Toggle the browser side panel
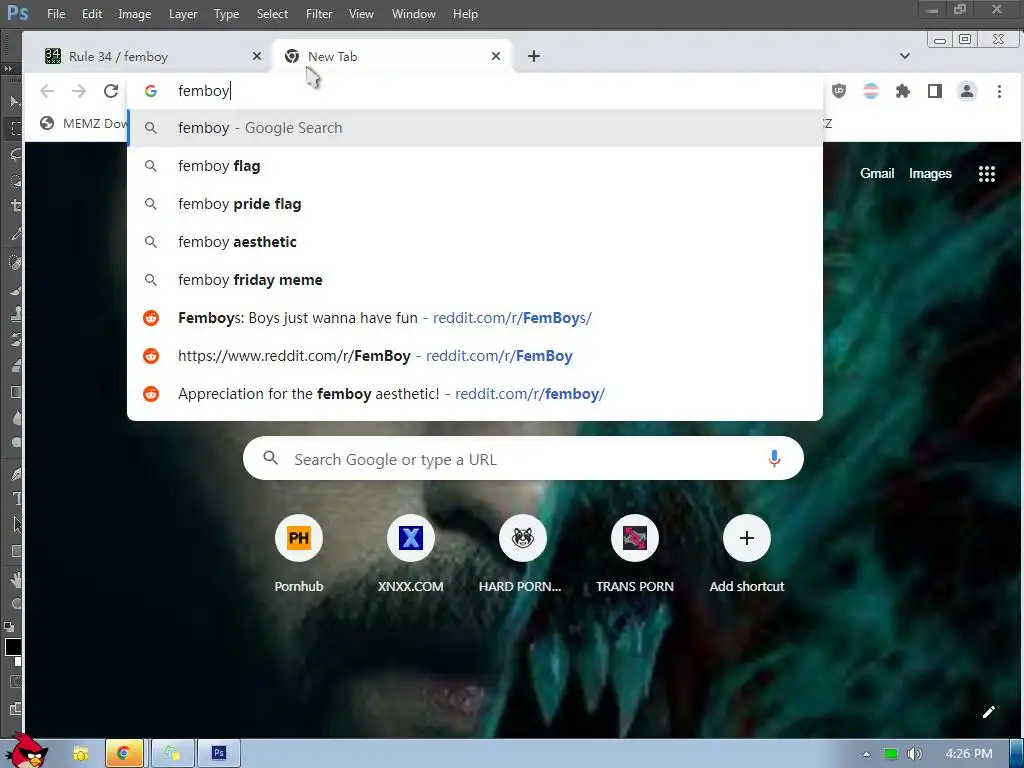Image resolution: width=1024 pixels, height=768 pixels. point(935,91)
